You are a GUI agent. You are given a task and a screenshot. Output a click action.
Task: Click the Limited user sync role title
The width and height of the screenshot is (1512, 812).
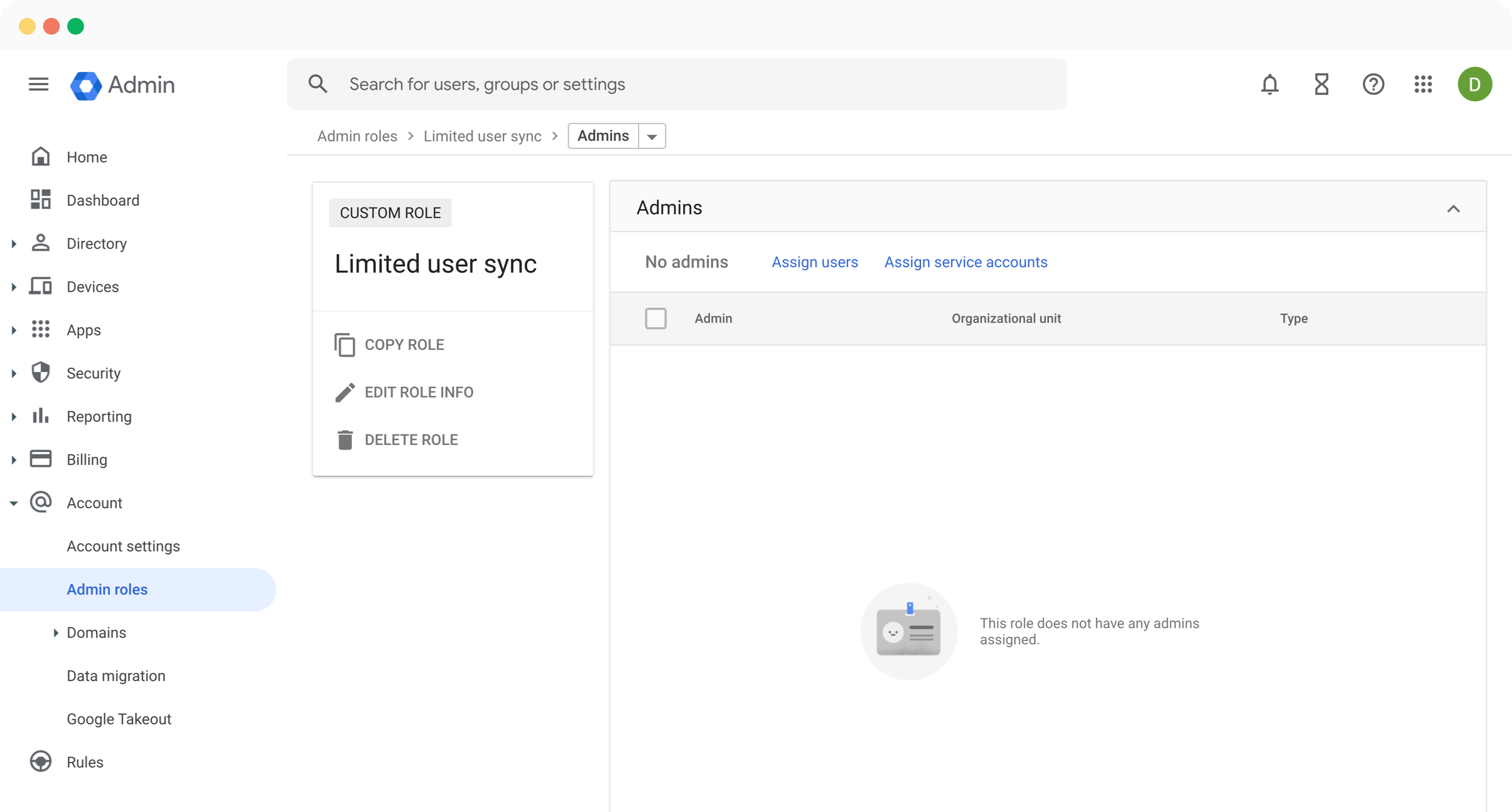click(x=436, y=264)
